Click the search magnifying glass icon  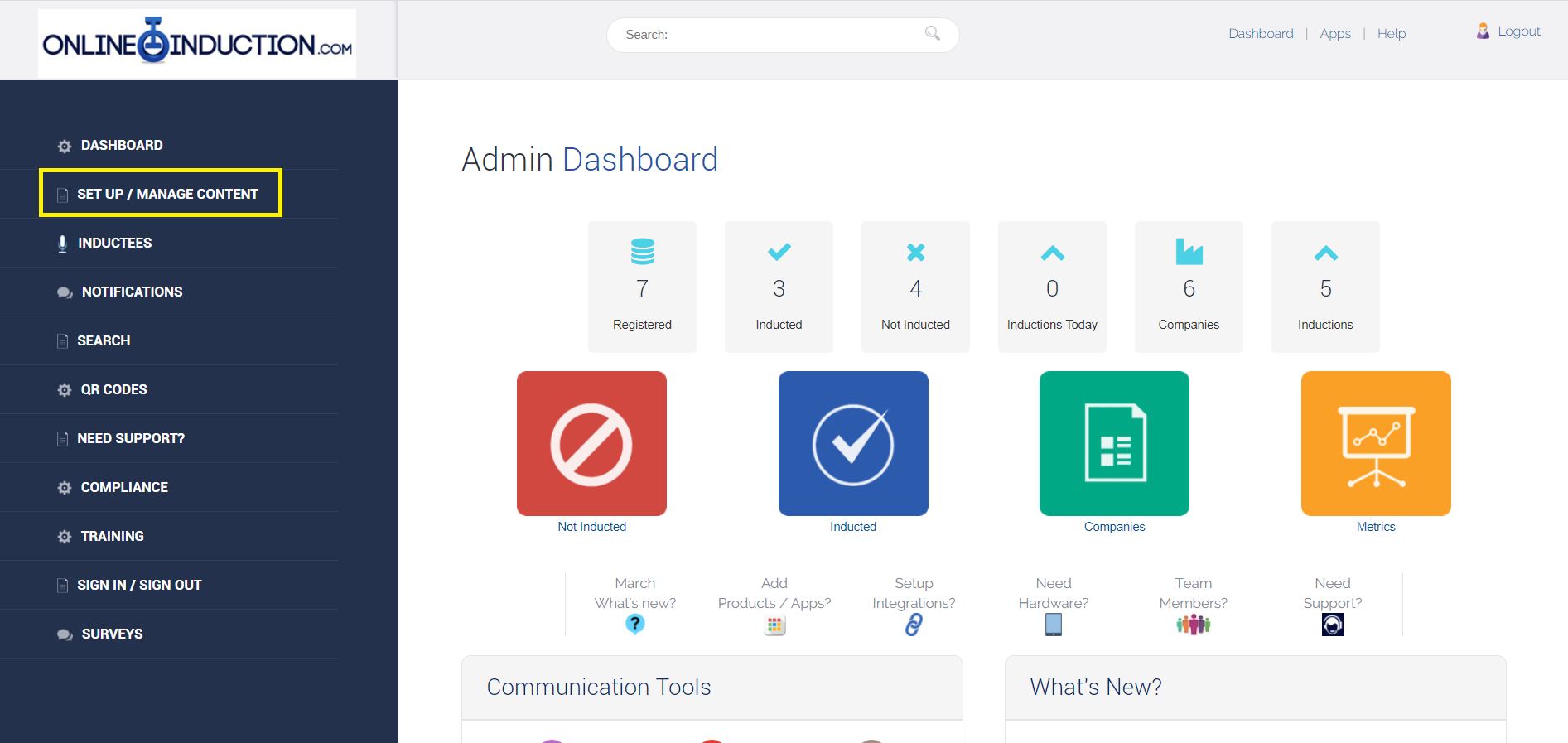coord(933,33)
